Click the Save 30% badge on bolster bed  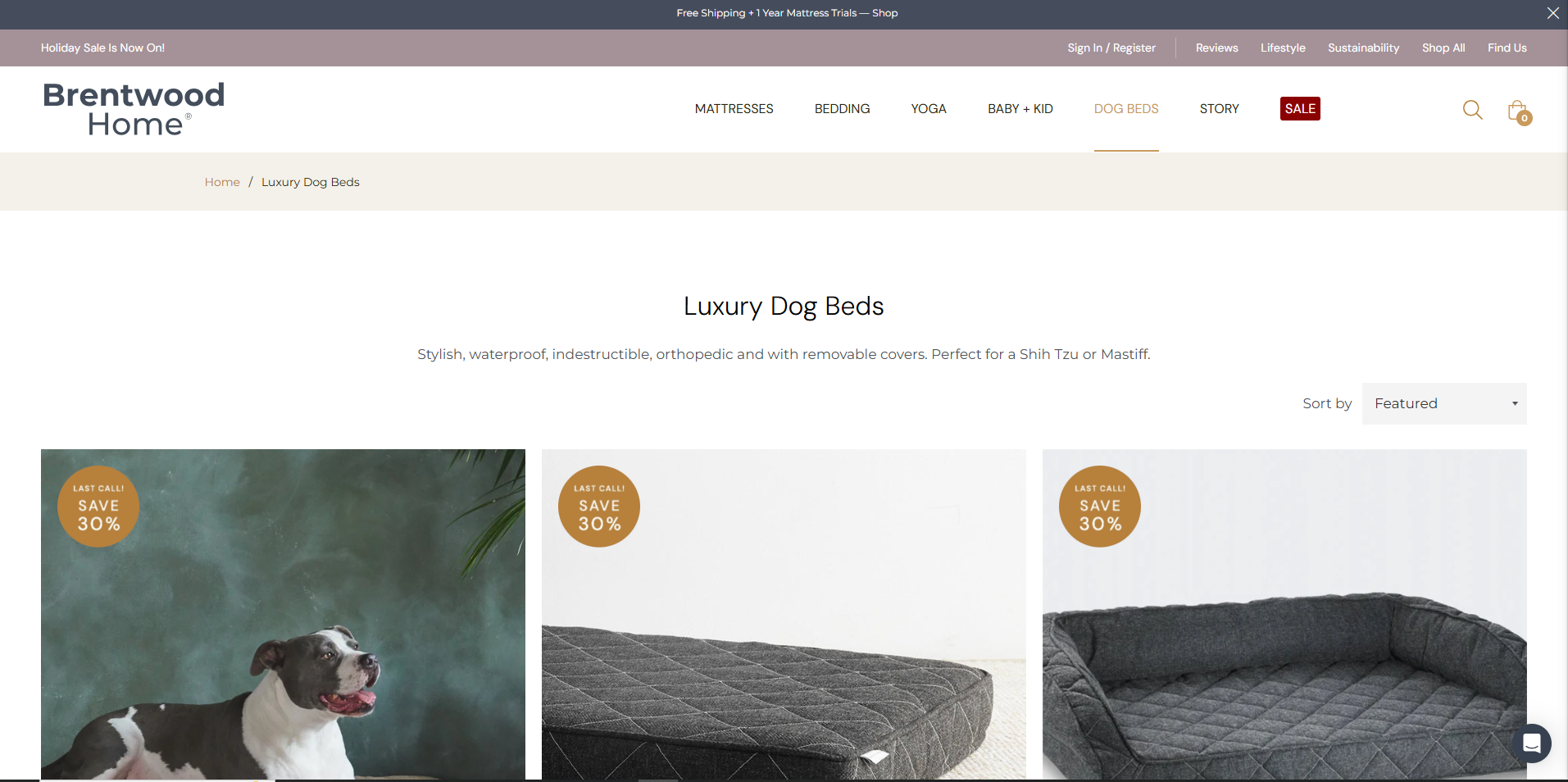[x=1100, y=507]
